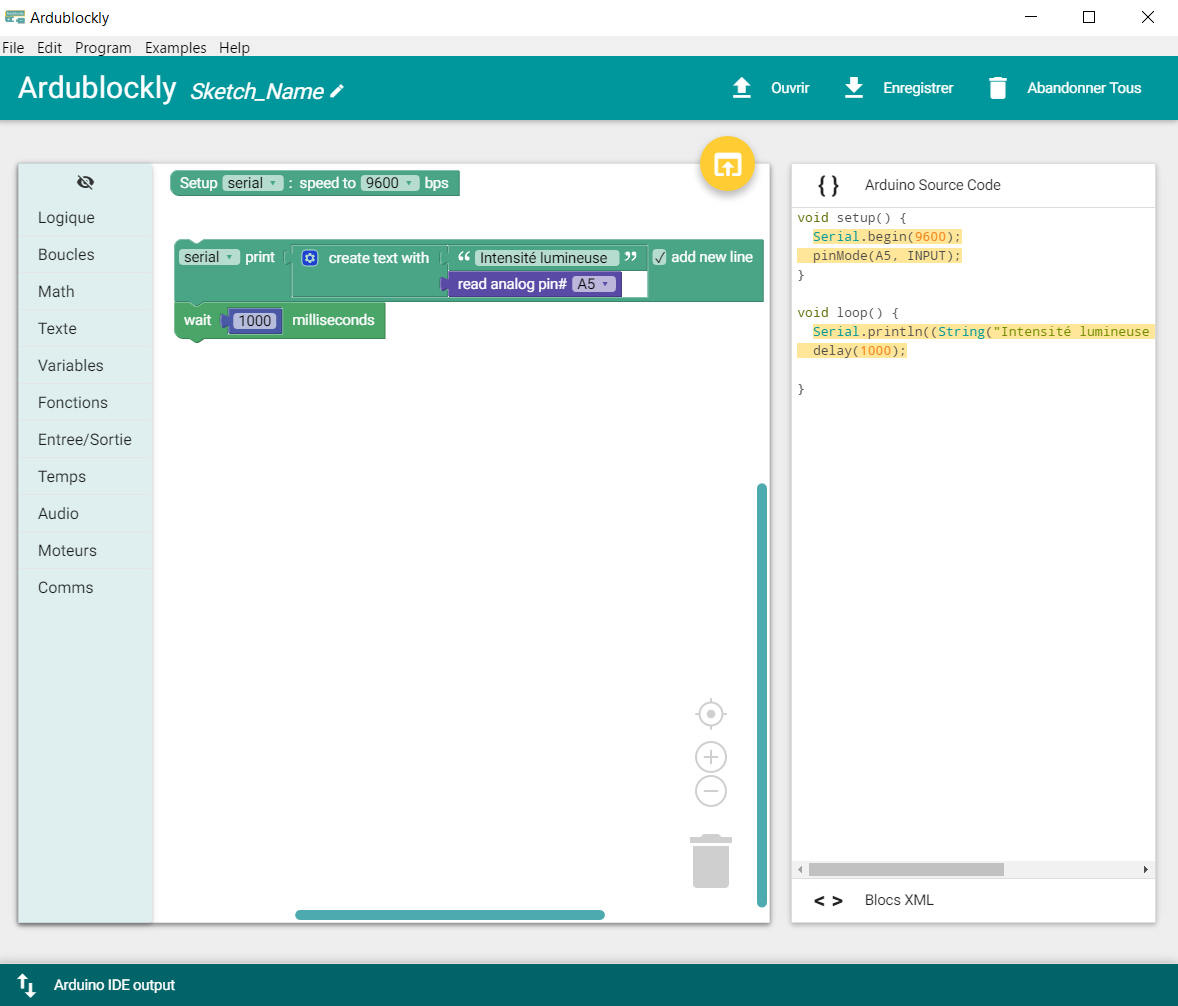The height and width of the screenshot is (1006, 1178).
Task: Click the yellow upload sketch button
Action: point(728,164)
